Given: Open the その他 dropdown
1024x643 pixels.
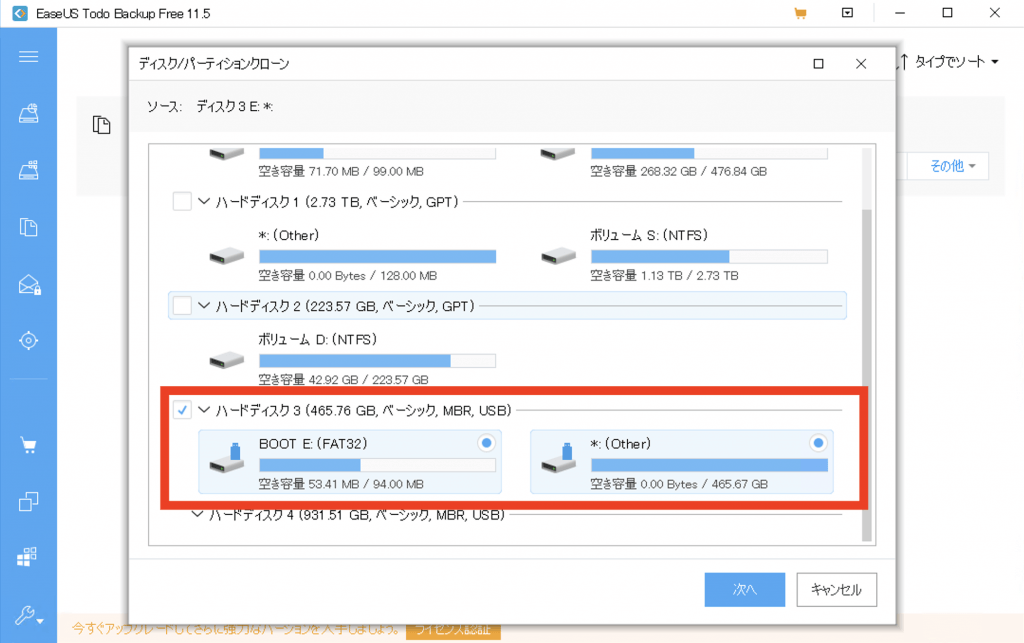Looking at the screenshot, I should pyautogui.click(x=951, y=166).
